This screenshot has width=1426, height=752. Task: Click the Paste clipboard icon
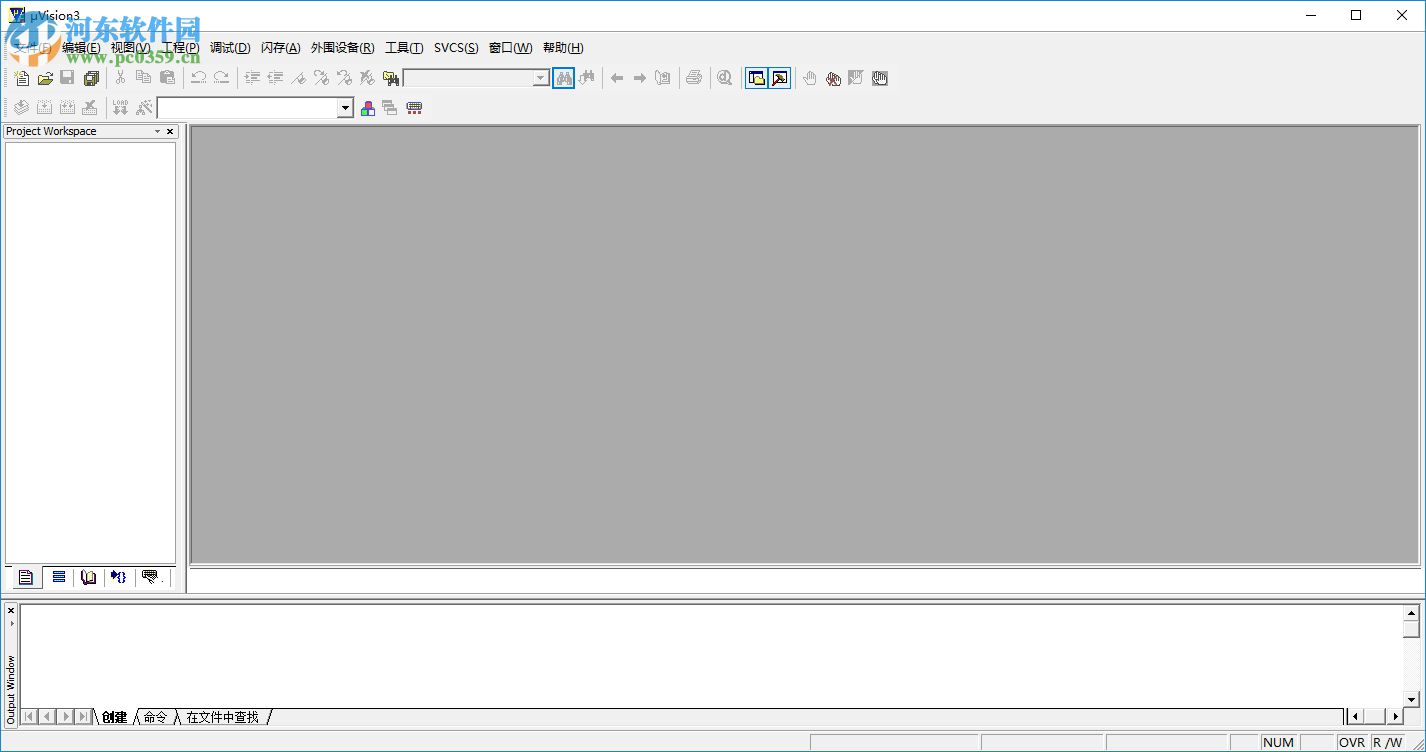tap(167, 78)
